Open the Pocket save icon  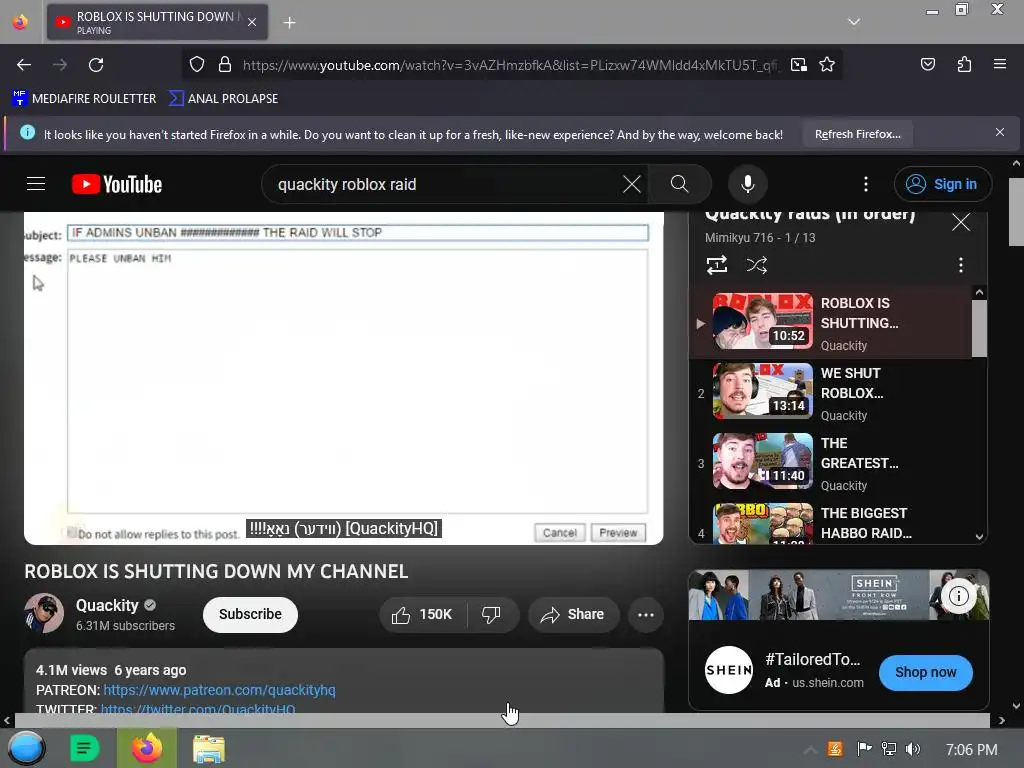927,64
